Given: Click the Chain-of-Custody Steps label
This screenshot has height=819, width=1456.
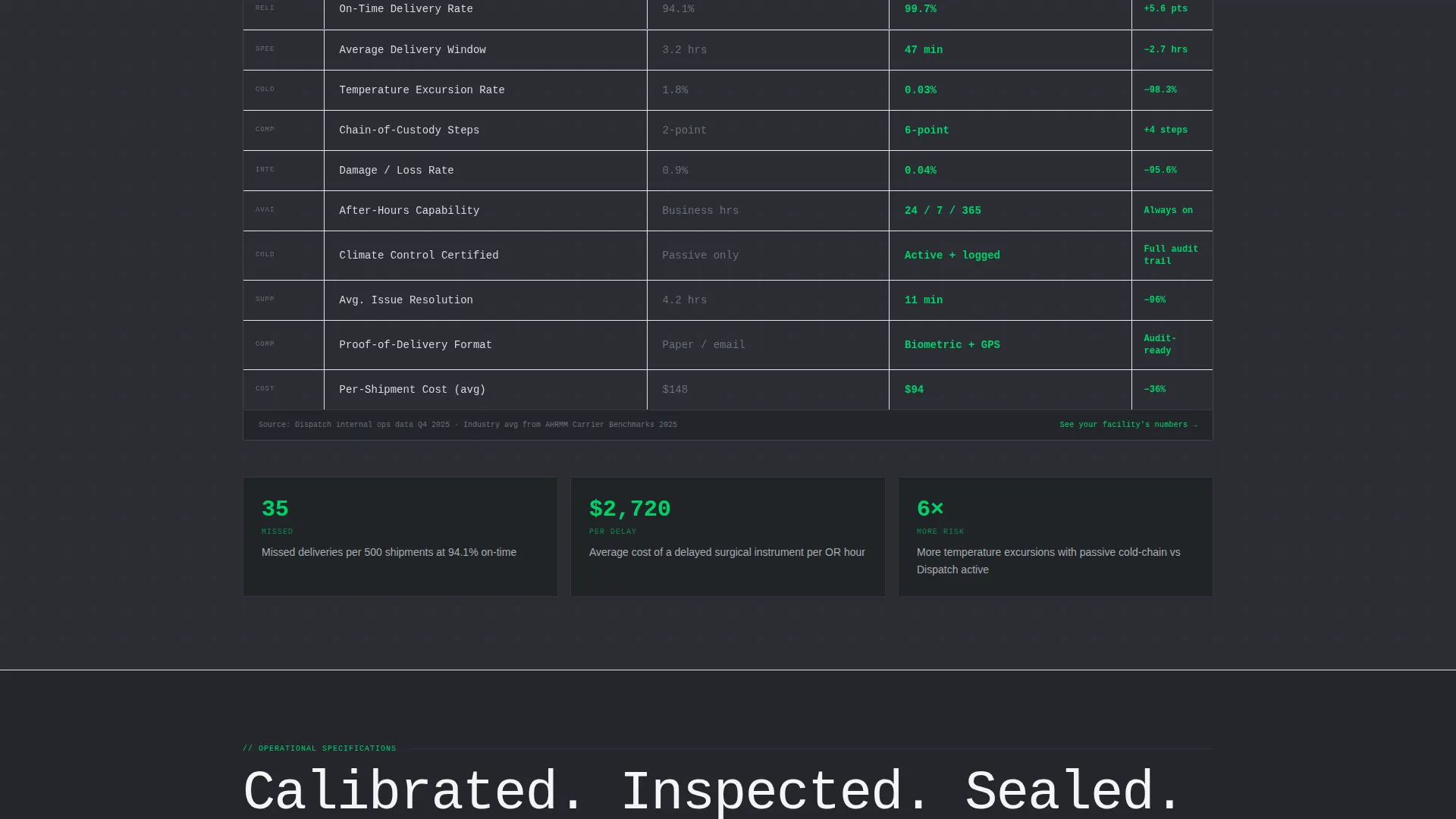Looking at the screenshot, I should click(409, 130).
